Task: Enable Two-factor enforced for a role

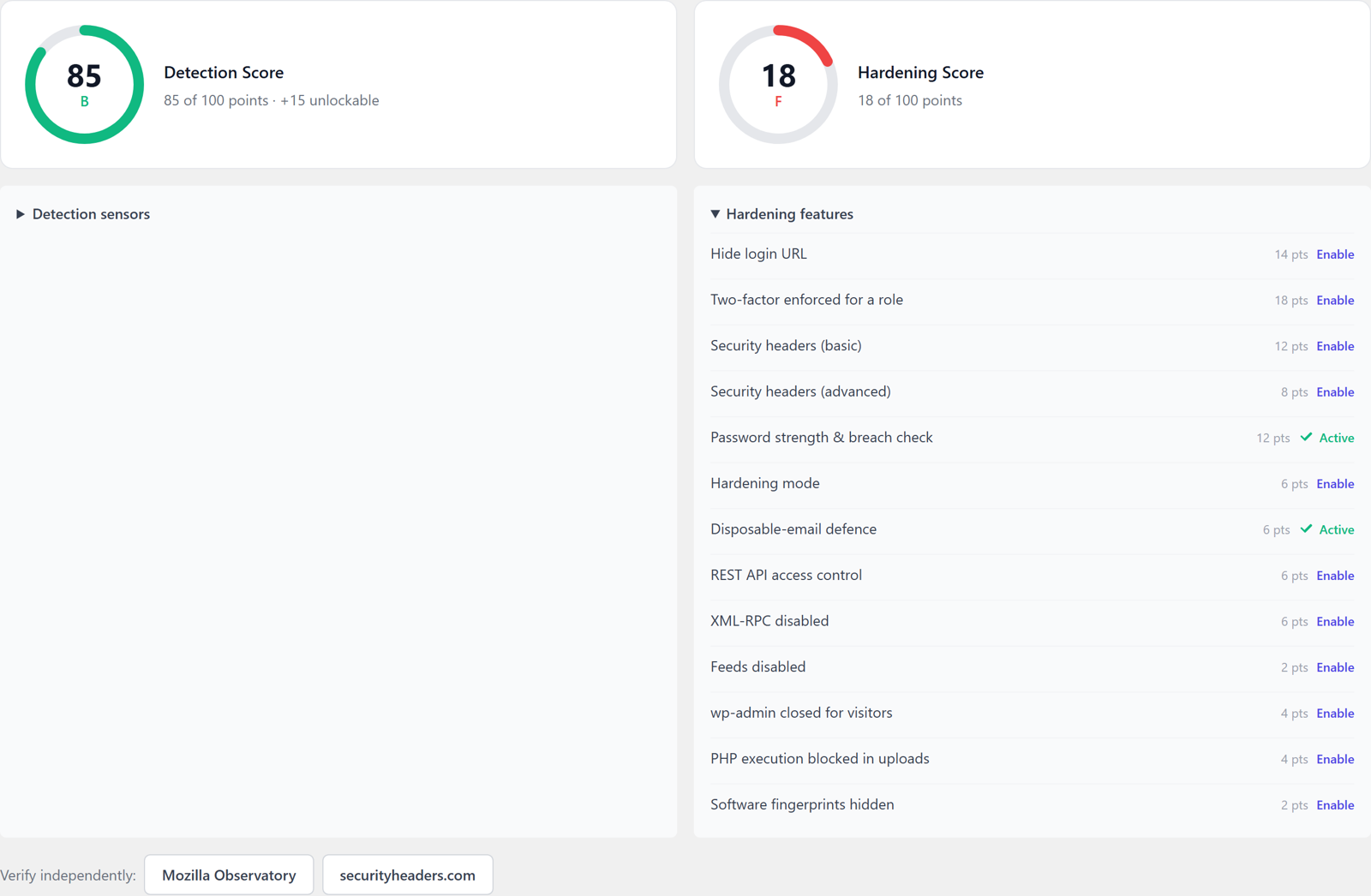Action: tap(1335, 301)
